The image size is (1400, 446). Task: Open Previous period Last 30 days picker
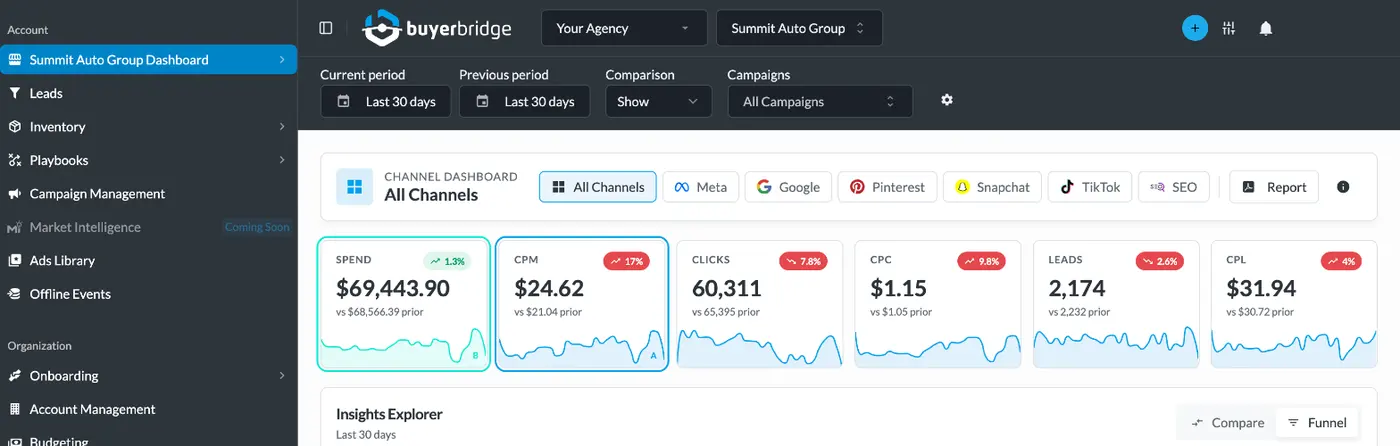(525, 101)
